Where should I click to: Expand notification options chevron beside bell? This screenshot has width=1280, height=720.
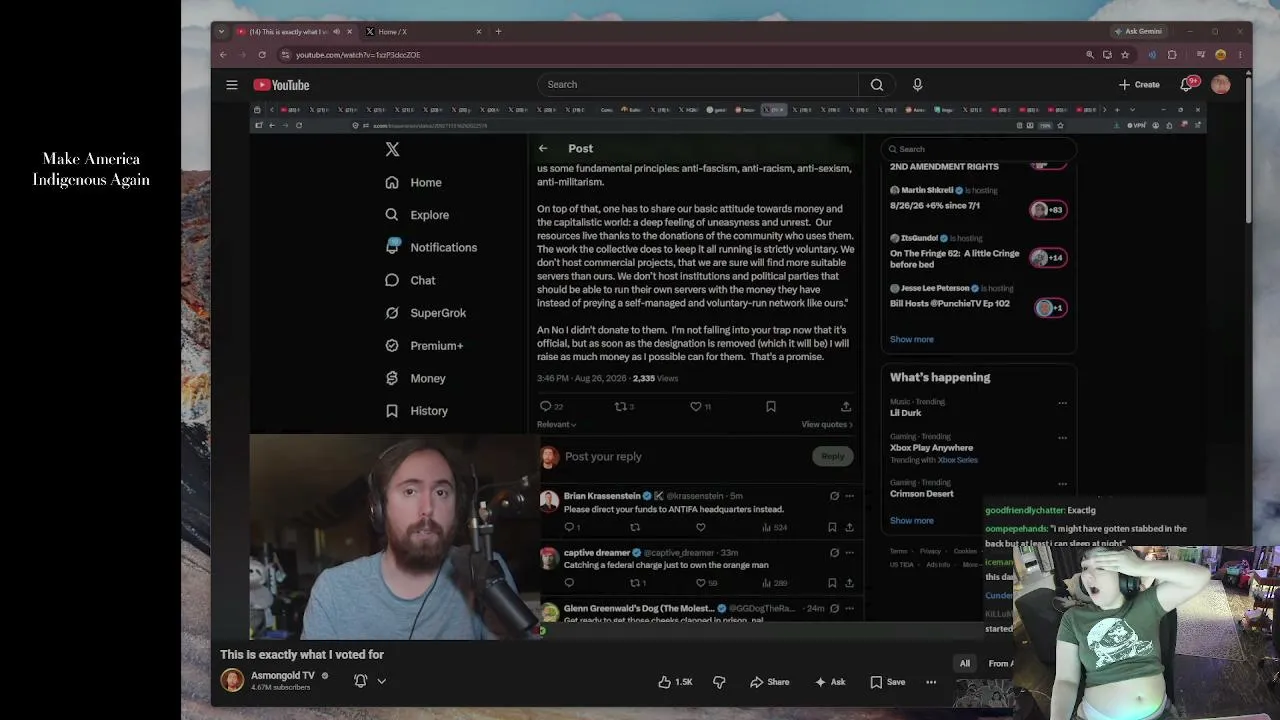click(x=381, y=681)
